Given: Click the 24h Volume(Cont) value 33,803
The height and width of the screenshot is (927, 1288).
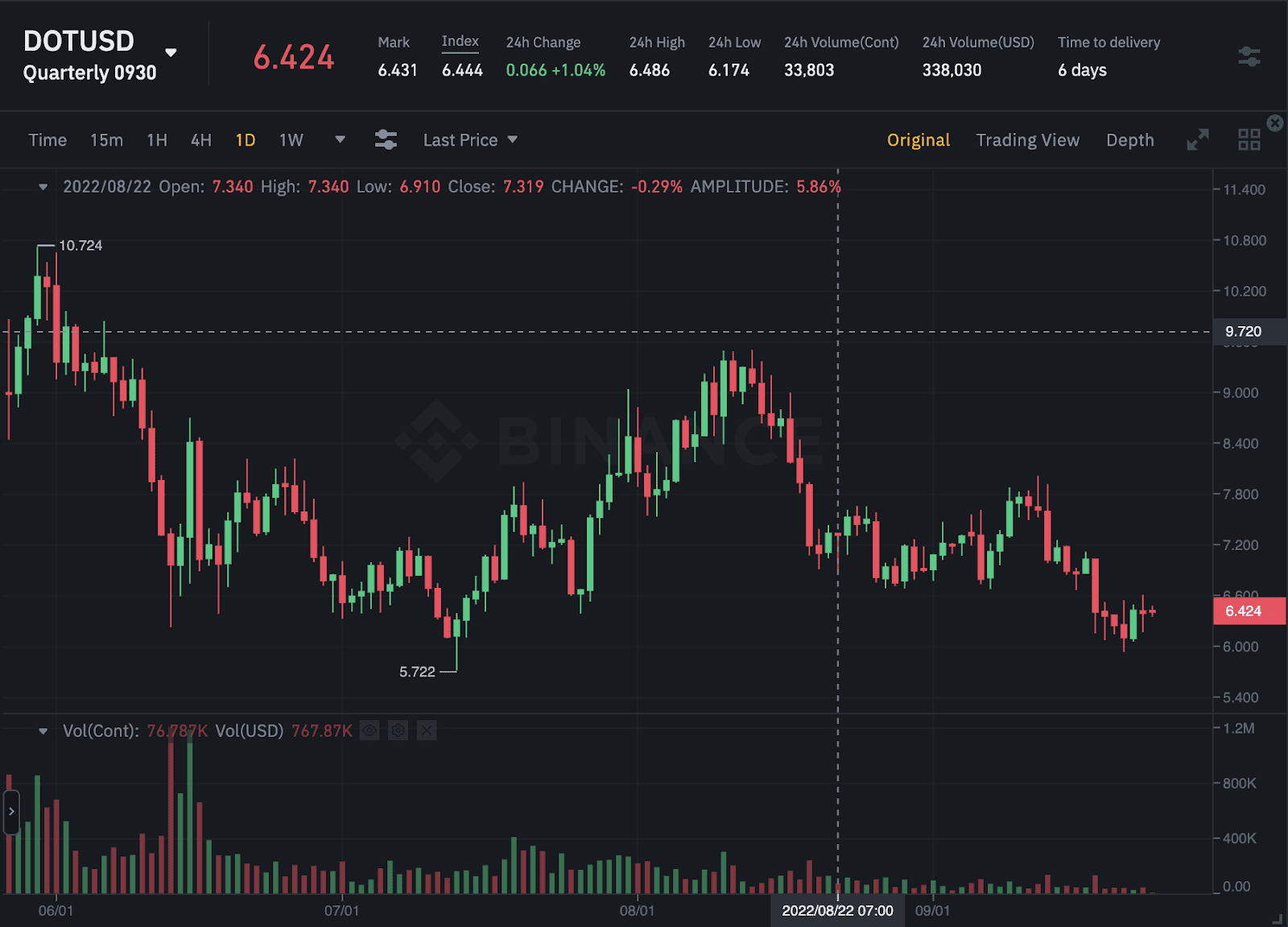Looking at the screenshot, I should tap(809, 70).
